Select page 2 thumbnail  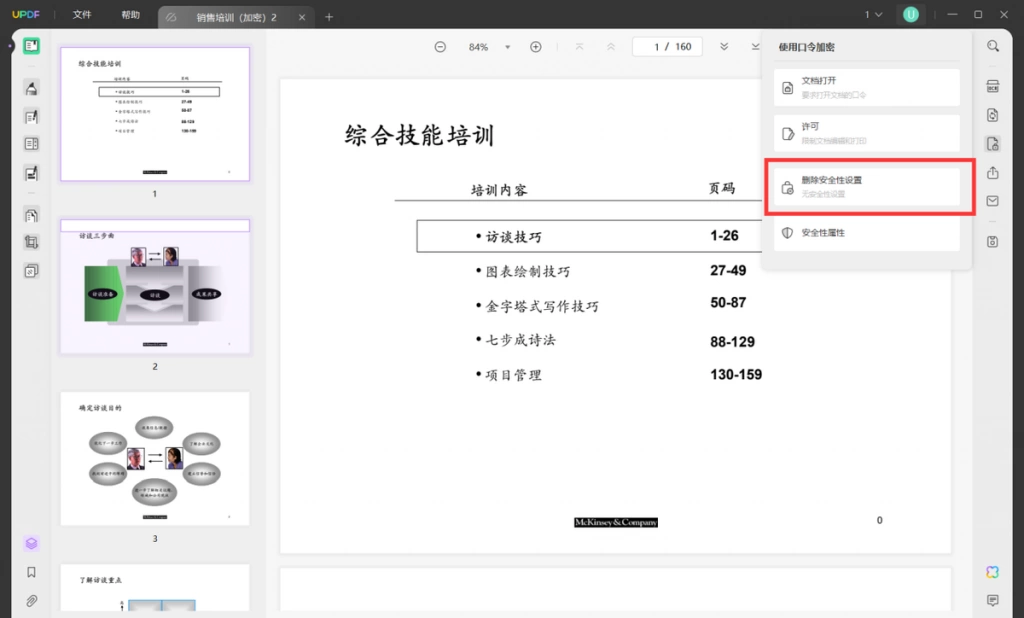[155, 286]
